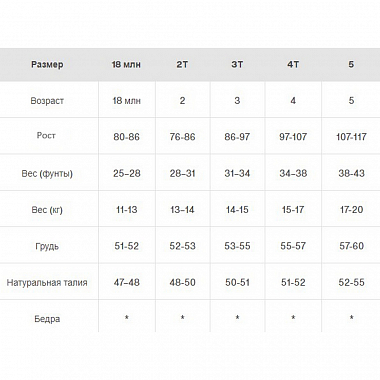Click the Размер header cell
The image size is (380, 380).
coord(47,64)
